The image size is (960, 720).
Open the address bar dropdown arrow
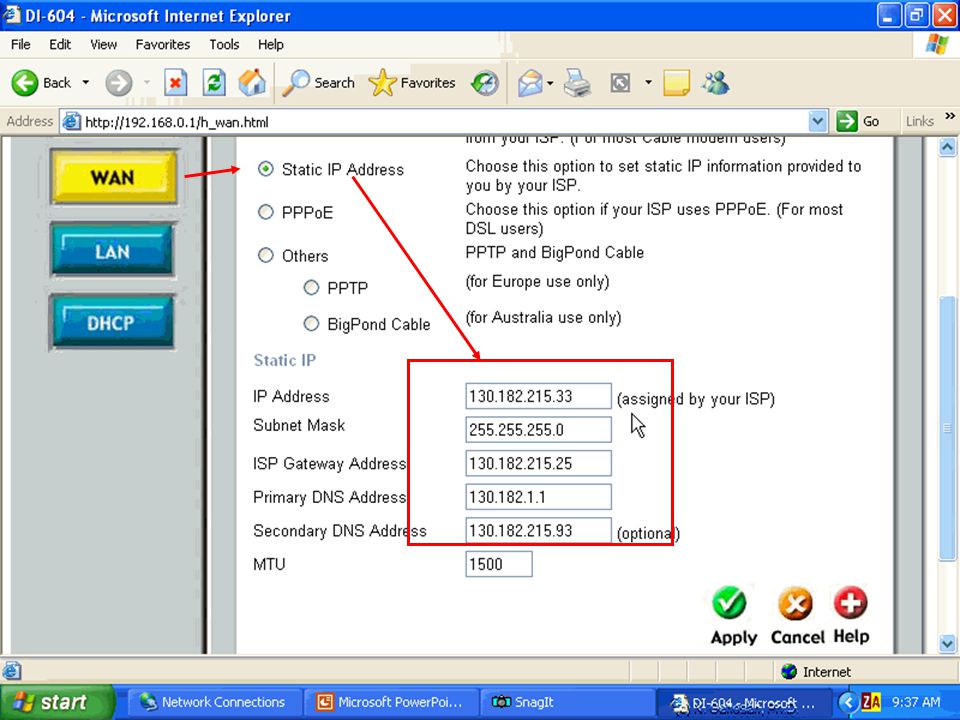pos(817,121)
